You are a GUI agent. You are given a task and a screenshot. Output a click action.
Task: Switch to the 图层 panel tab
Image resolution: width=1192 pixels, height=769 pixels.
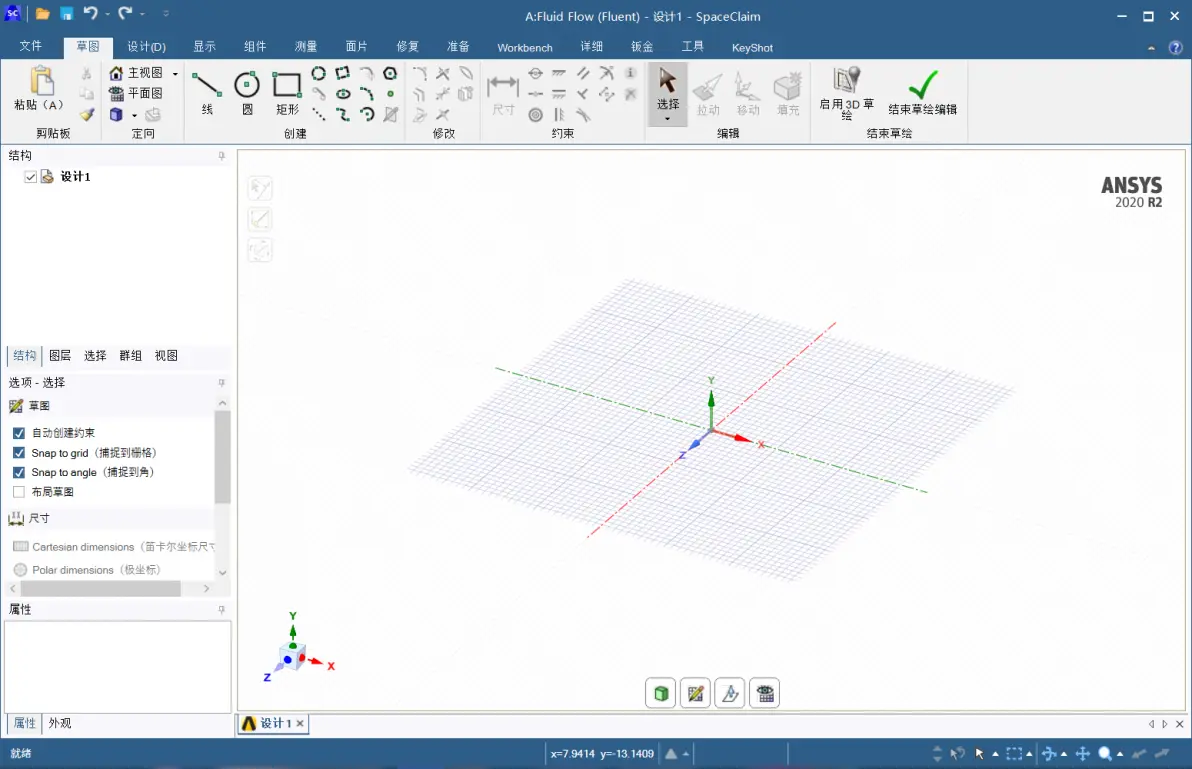(x=59, y=356)
